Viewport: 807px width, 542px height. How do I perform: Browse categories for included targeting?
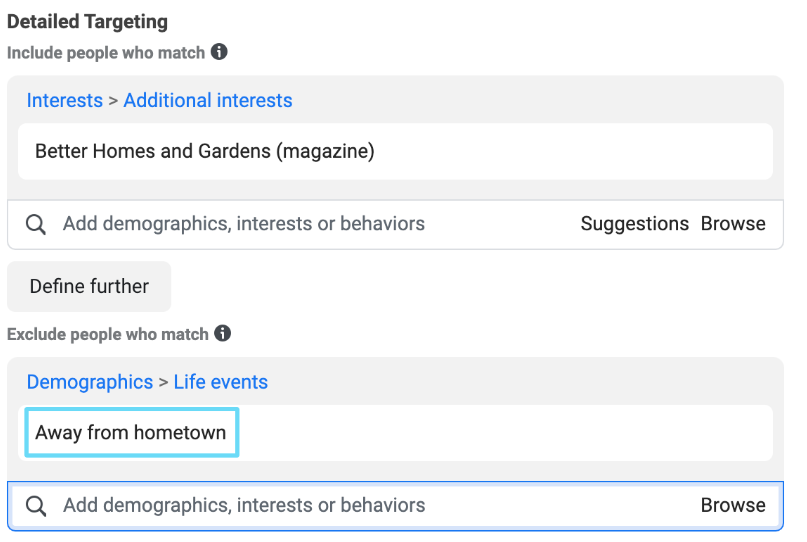(x=733, y=224)
